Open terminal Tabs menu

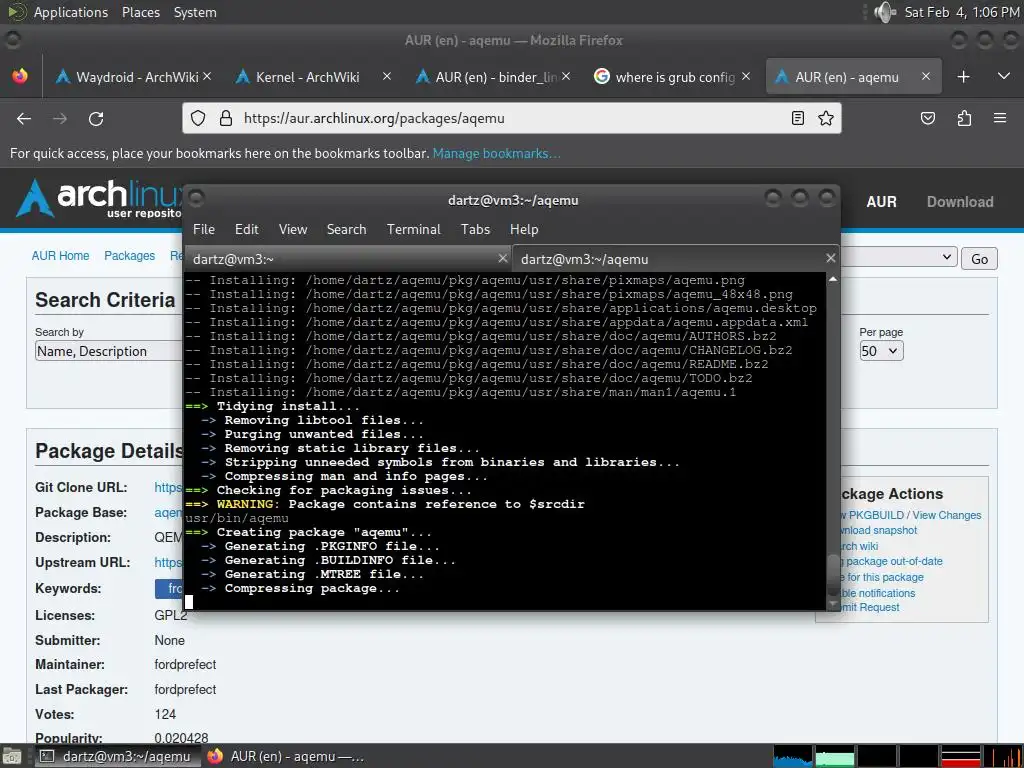(x=475, y=229)
